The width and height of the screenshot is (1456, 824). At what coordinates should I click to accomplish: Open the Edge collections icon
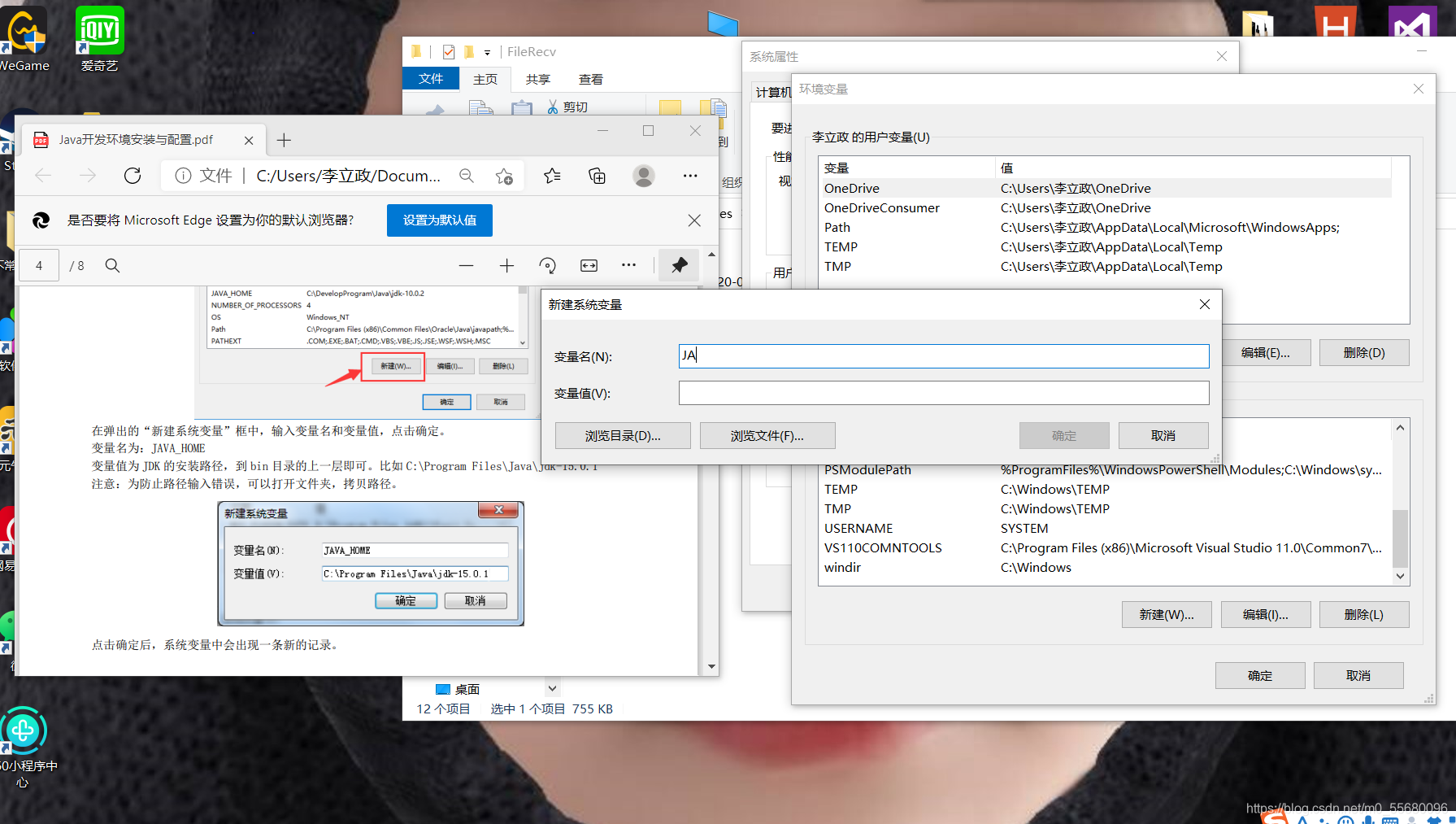[x=598, y=176]
